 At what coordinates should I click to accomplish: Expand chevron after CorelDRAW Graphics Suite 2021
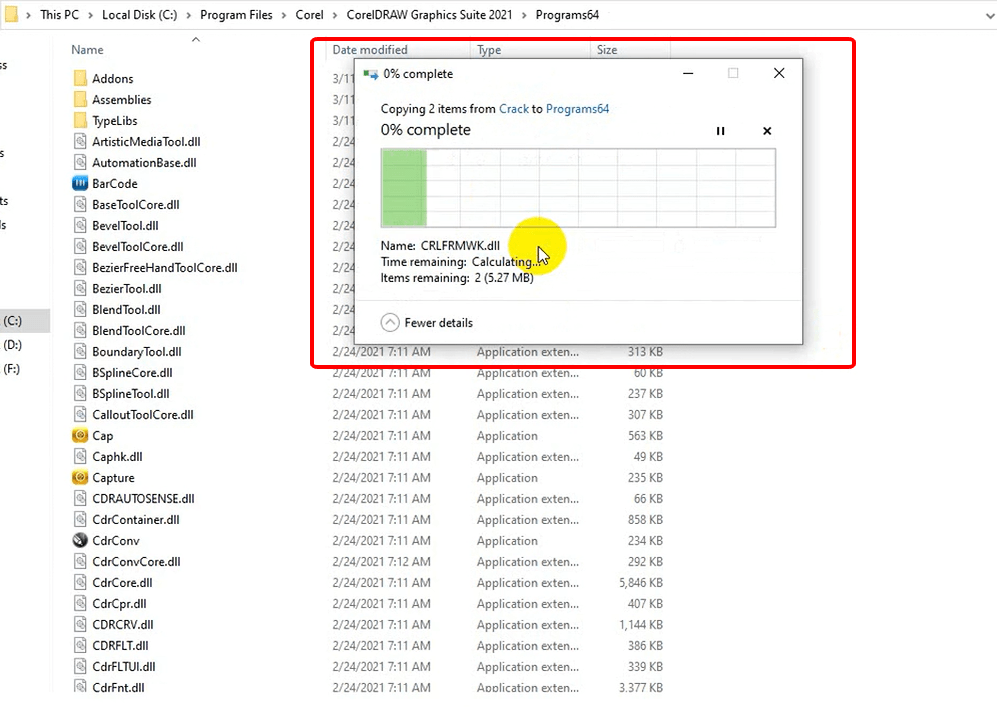(525, 15)
